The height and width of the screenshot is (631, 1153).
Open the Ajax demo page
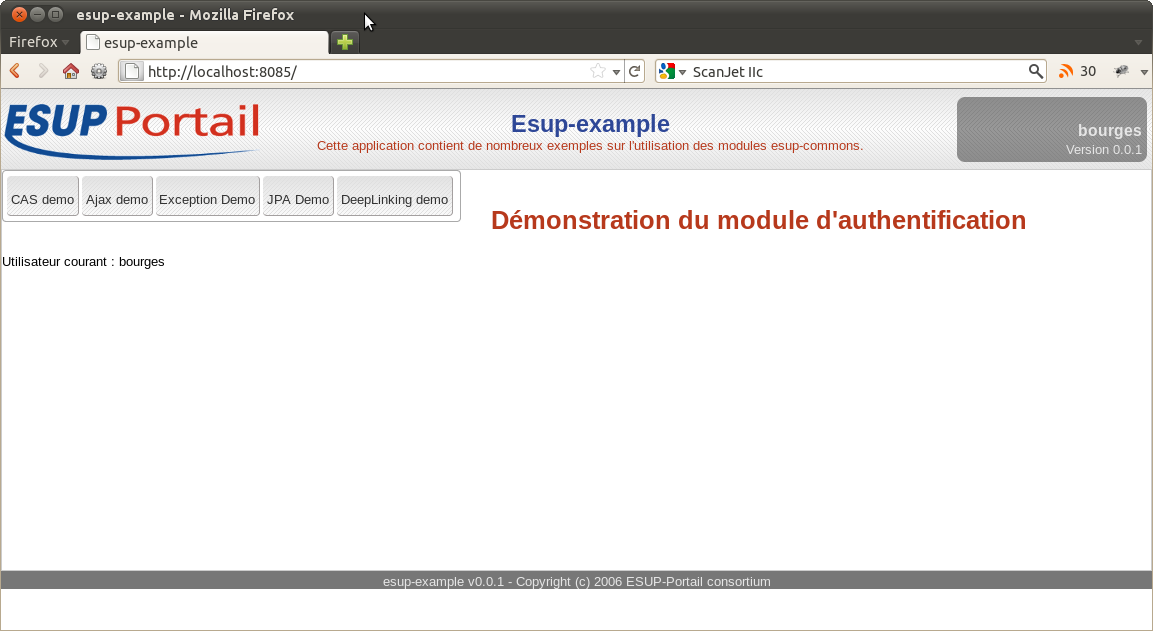[117, 199]
